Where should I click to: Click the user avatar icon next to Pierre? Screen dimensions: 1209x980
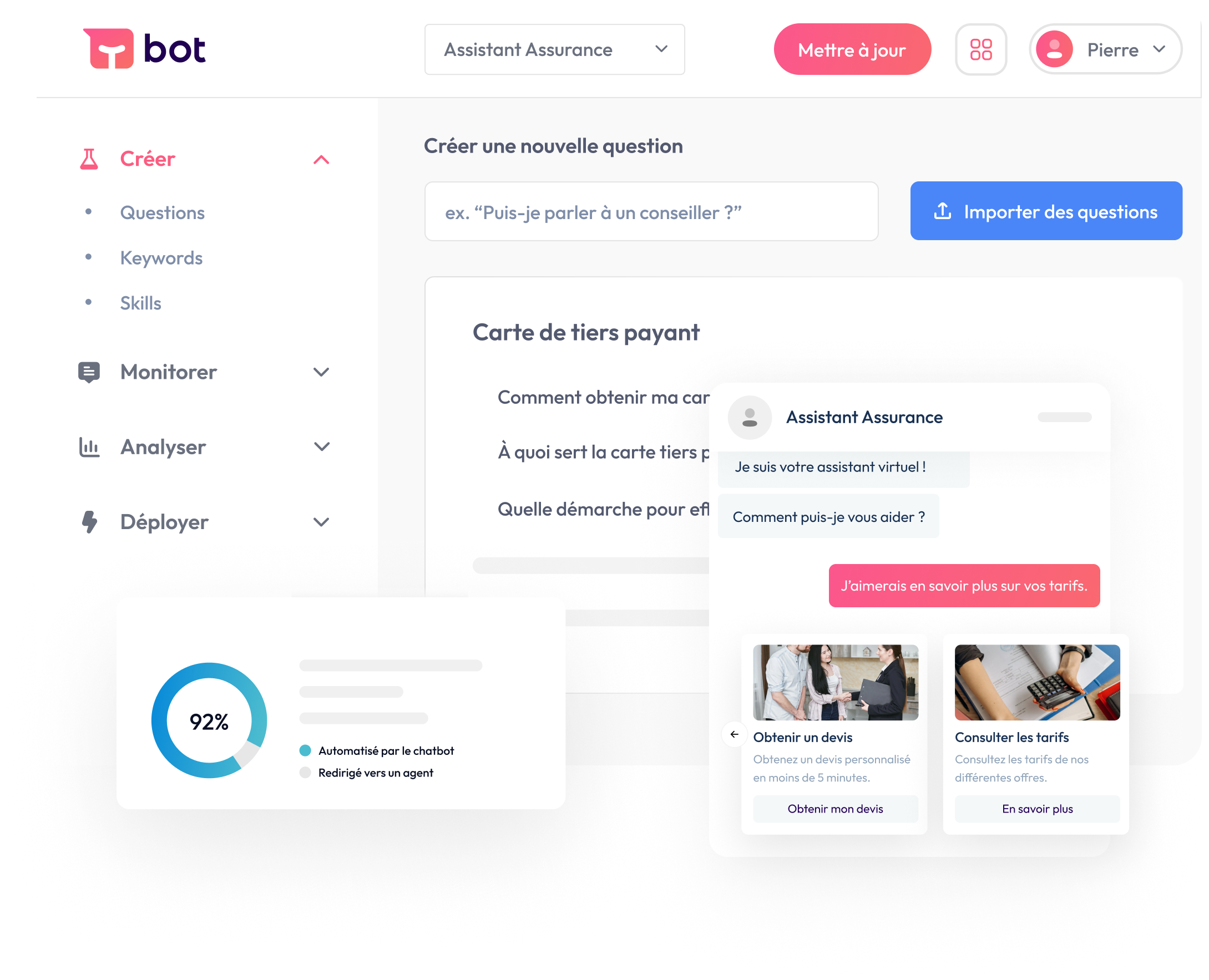pyautogui.click(x=1053, y=48)
